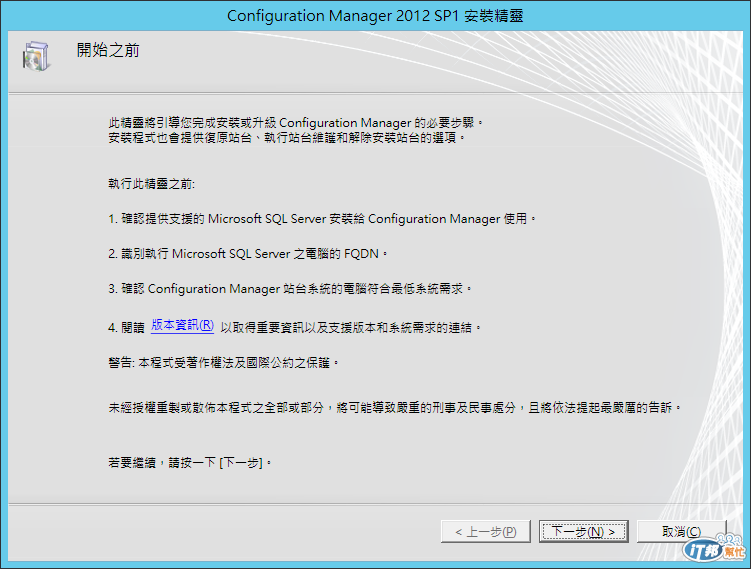The height and width of the screenshot is (569, 751).
Task: Click step 1 about Microsoft SQL Server installation
Action: pyautogui.click(x=322, y=219)
